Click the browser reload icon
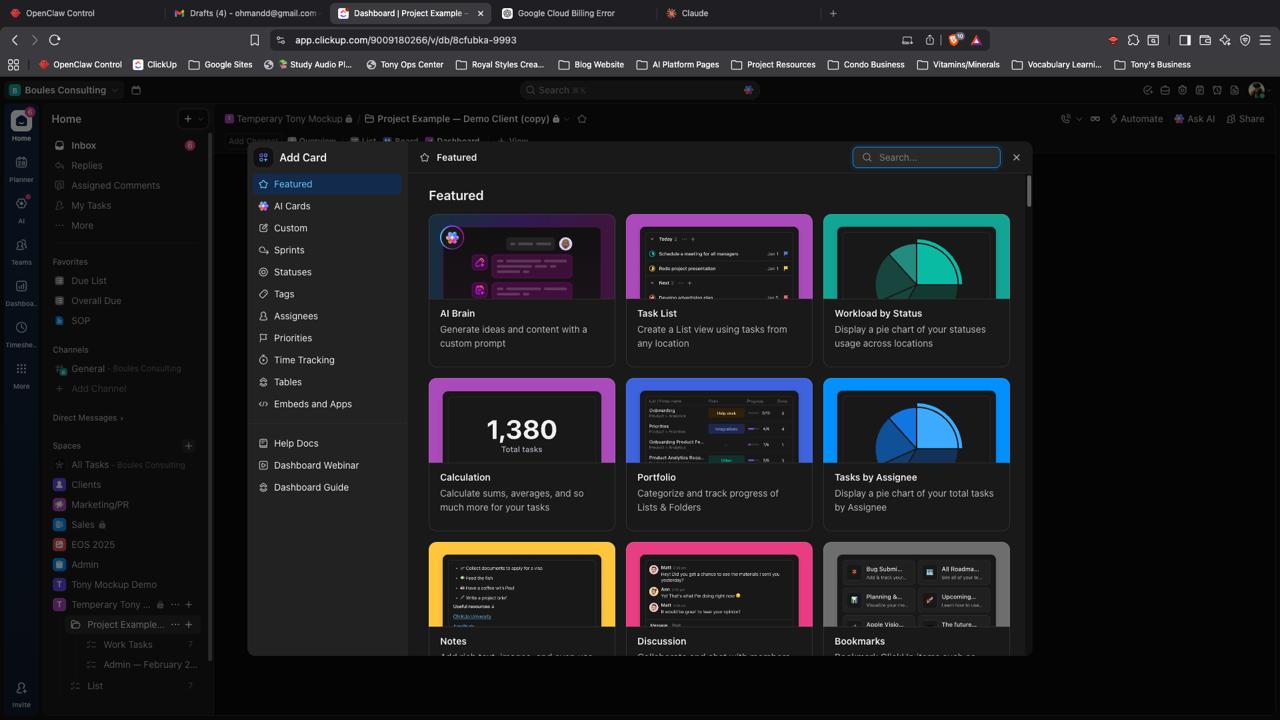Viewport: 1280px width, 720px height. (x=55, y=40)
